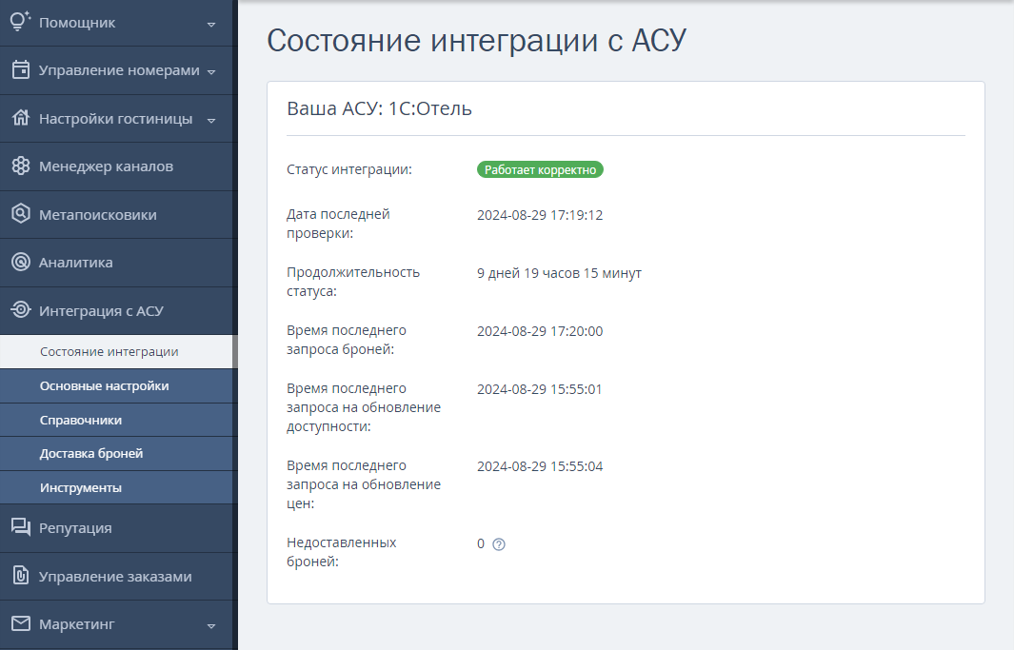This screenshot has height=650, width=1014.
Task: Expand the Управление номерами arrow
Action: (211, 72)
